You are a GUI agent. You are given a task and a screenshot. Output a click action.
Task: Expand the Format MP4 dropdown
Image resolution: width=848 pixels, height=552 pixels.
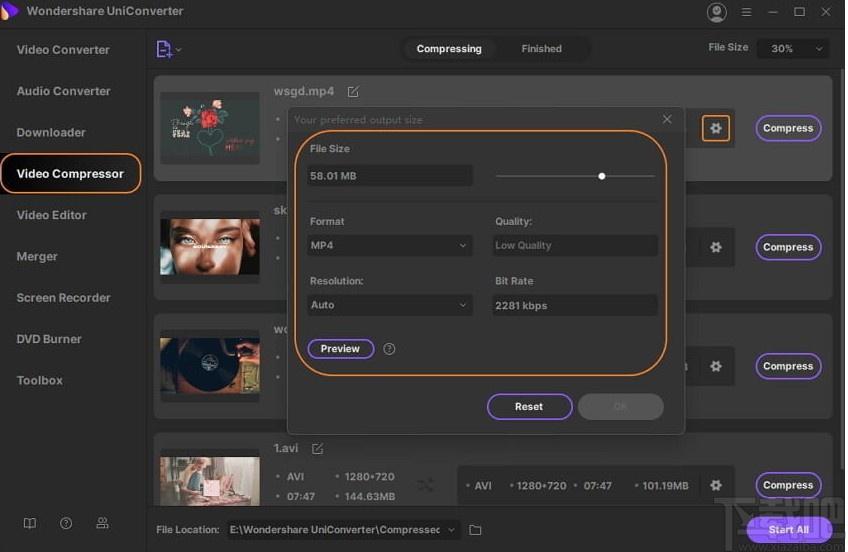coord(389,245)
